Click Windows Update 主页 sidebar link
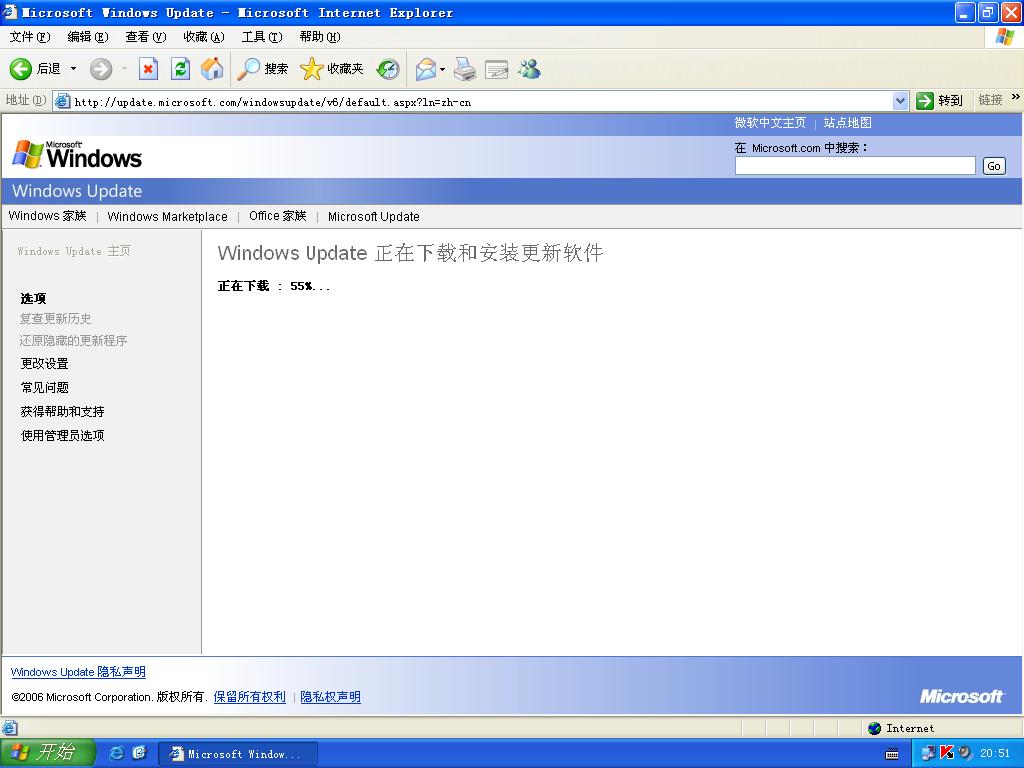The image size is (1024, 768). 74,251
